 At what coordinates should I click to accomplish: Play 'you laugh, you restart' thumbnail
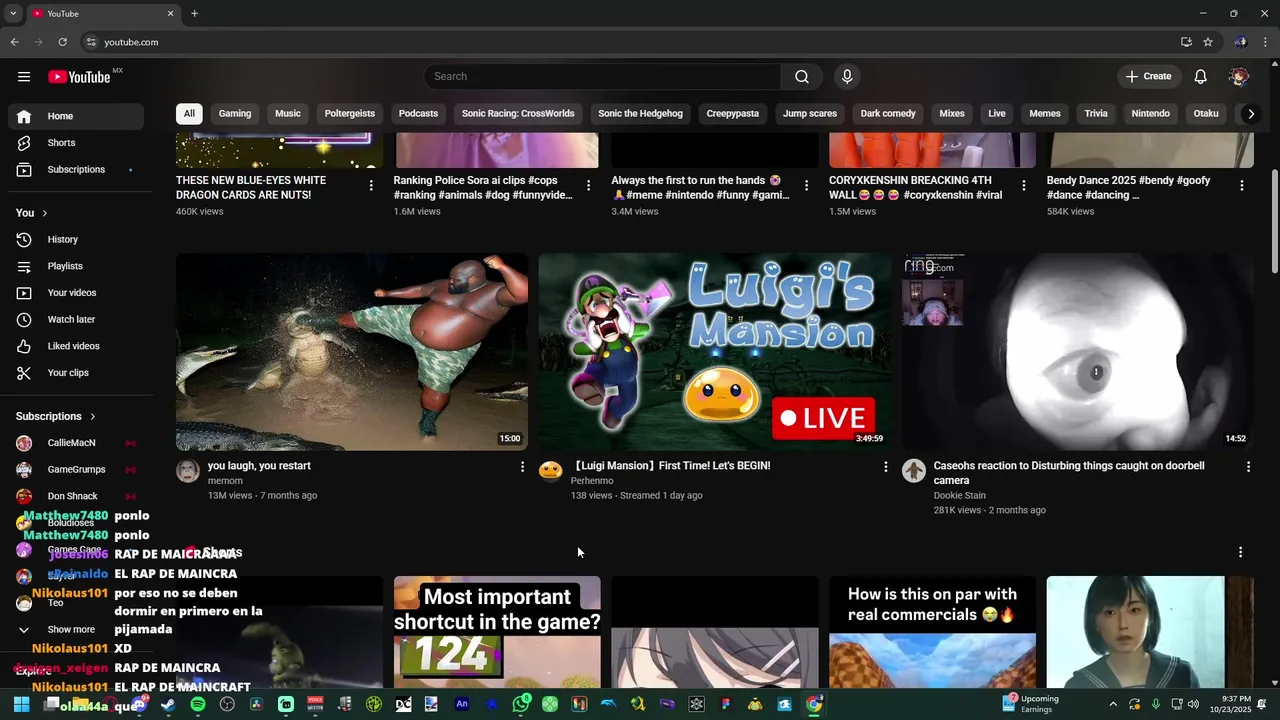(352, 352)
